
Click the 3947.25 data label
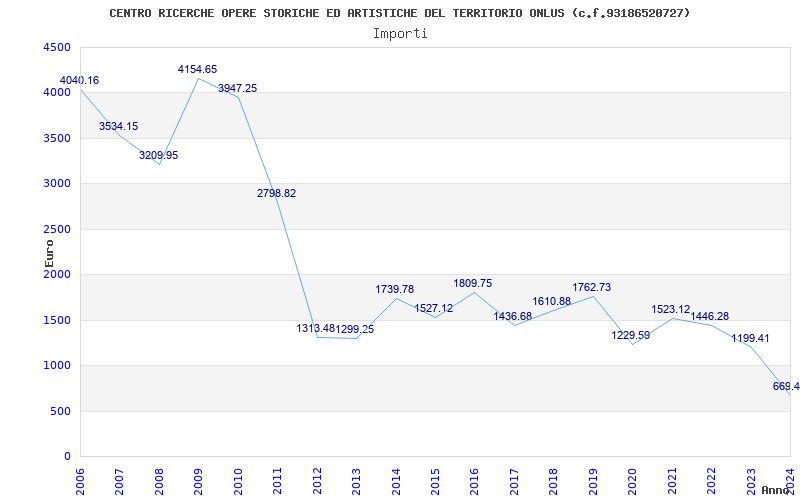238,88
